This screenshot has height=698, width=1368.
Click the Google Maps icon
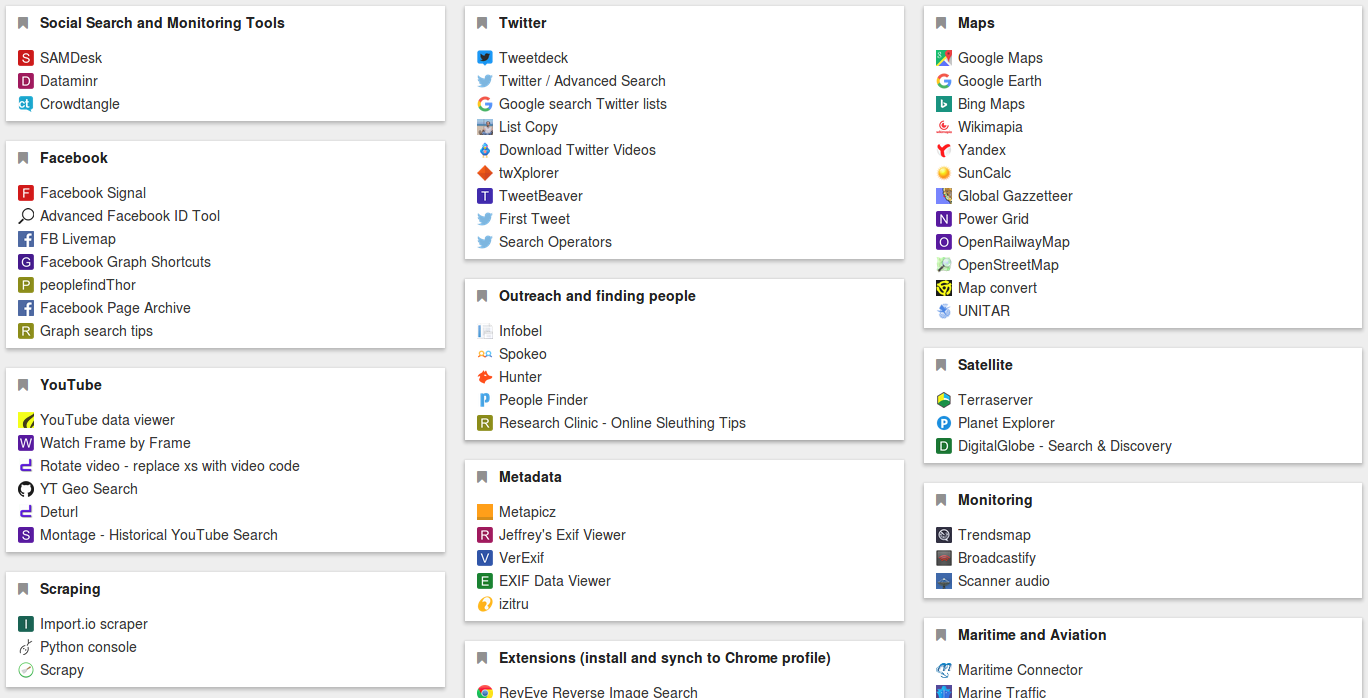pyautogui.click(x=944, y=58)
